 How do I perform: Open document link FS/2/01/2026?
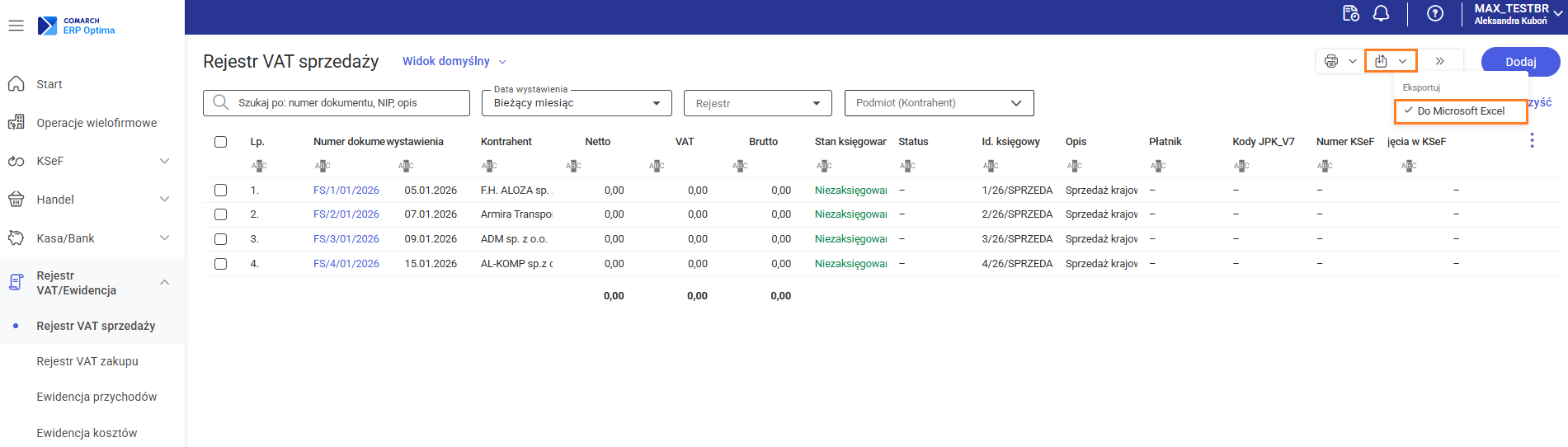346,214
